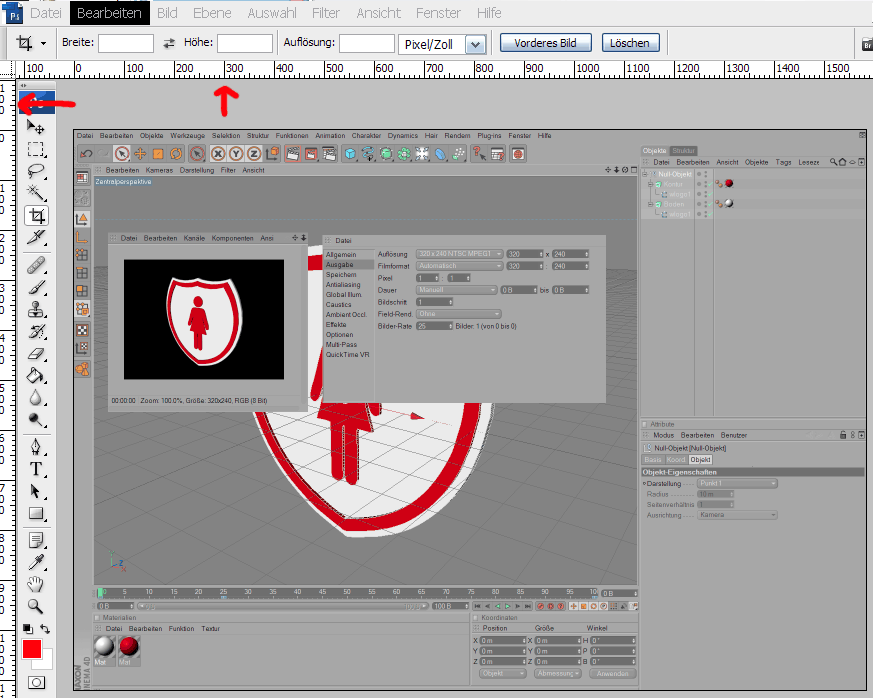Swap foreground and background colors
The width and height of the screenshot is (873, 698).
click(x=45, y=629)
